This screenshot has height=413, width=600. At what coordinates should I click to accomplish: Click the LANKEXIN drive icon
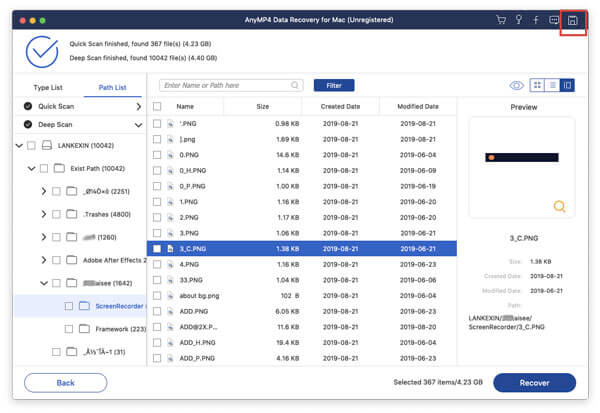(47, 145)
